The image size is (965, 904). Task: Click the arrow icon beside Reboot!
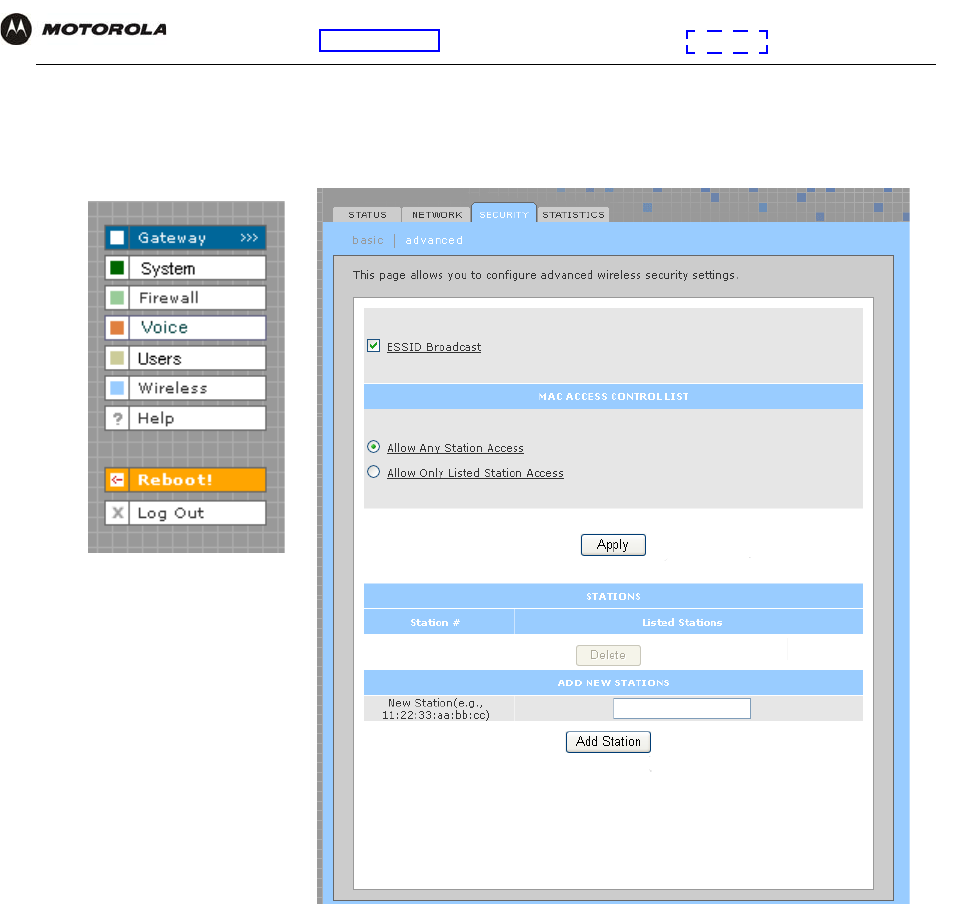click(x=117, y=479)
